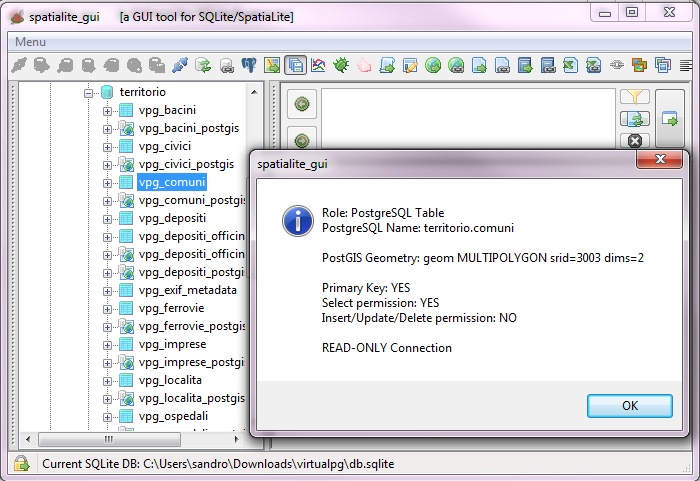Click the green ladybug icon in toolbar
The width and height of the screenshot is (700, 481).
341,66
